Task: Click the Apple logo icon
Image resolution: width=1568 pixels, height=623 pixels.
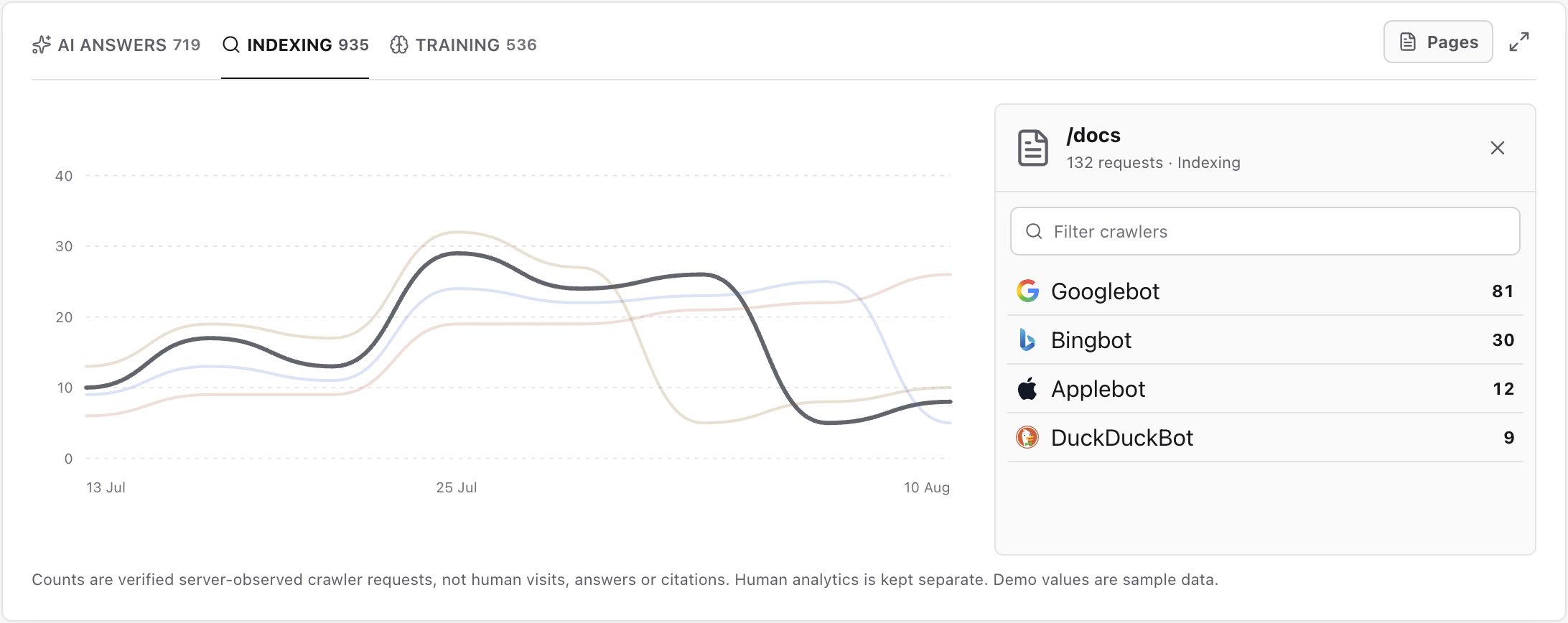Action: point(1027,388)
